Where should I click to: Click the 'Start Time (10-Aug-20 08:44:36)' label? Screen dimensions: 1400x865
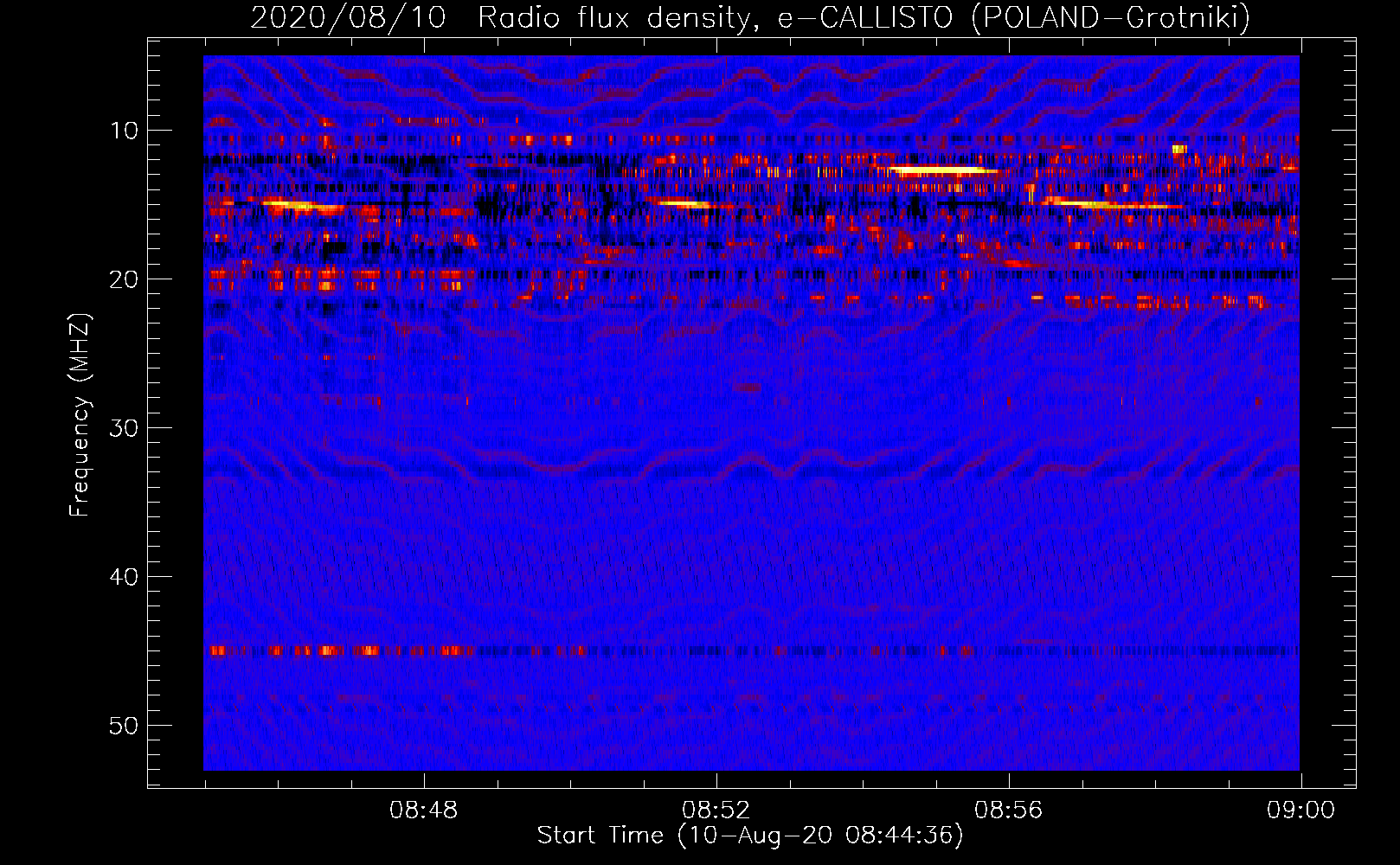pos(750,836)
